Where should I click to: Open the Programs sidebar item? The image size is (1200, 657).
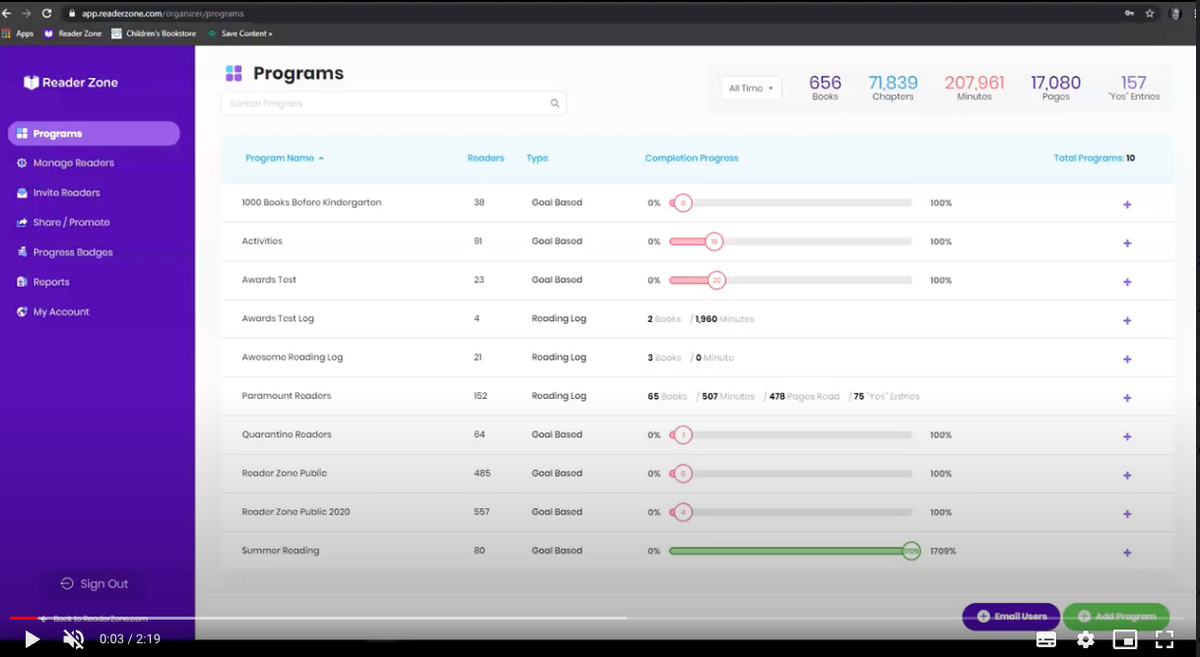pos(94,133)
